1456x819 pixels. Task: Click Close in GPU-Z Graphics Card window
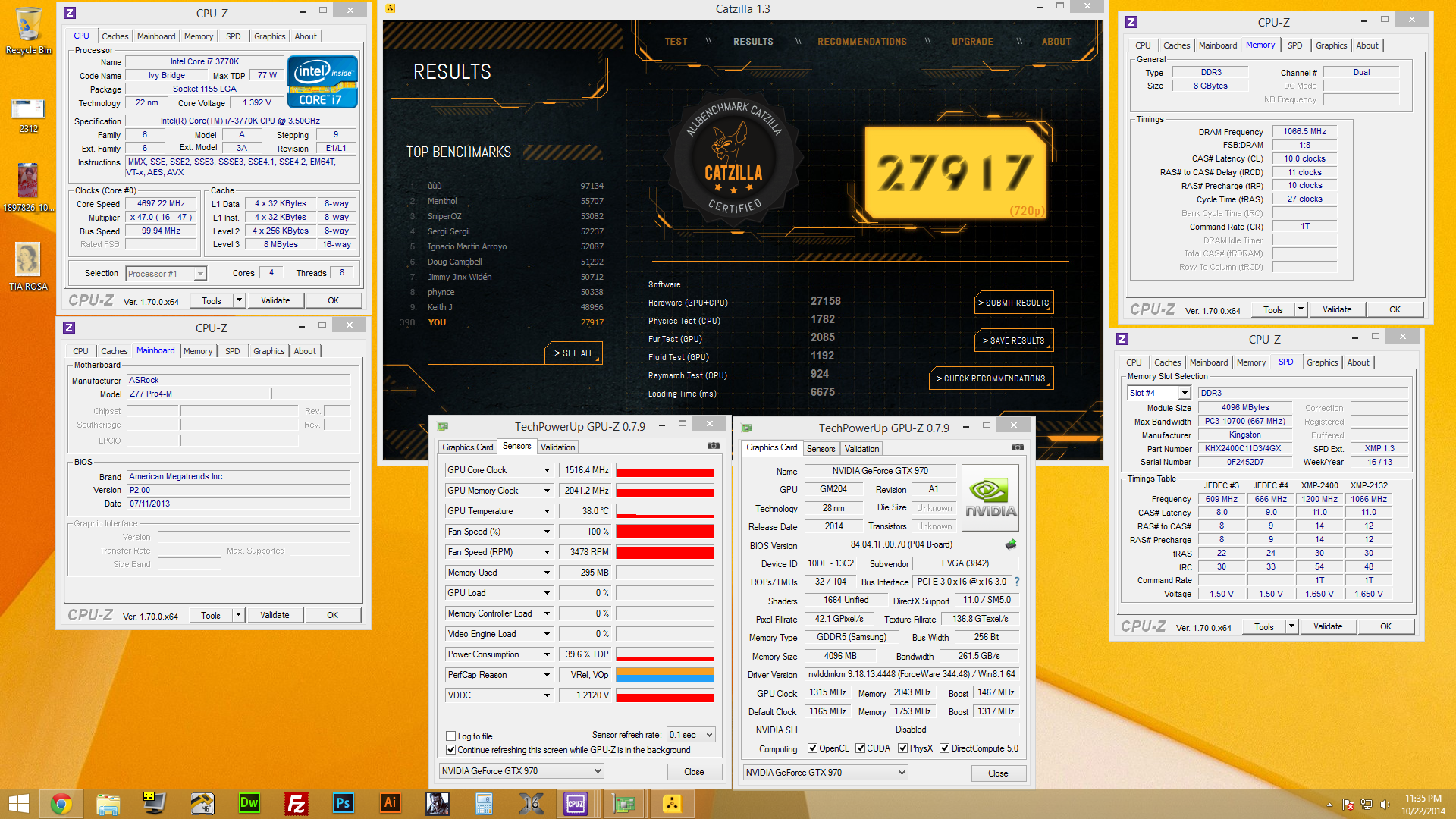(998, 773)
